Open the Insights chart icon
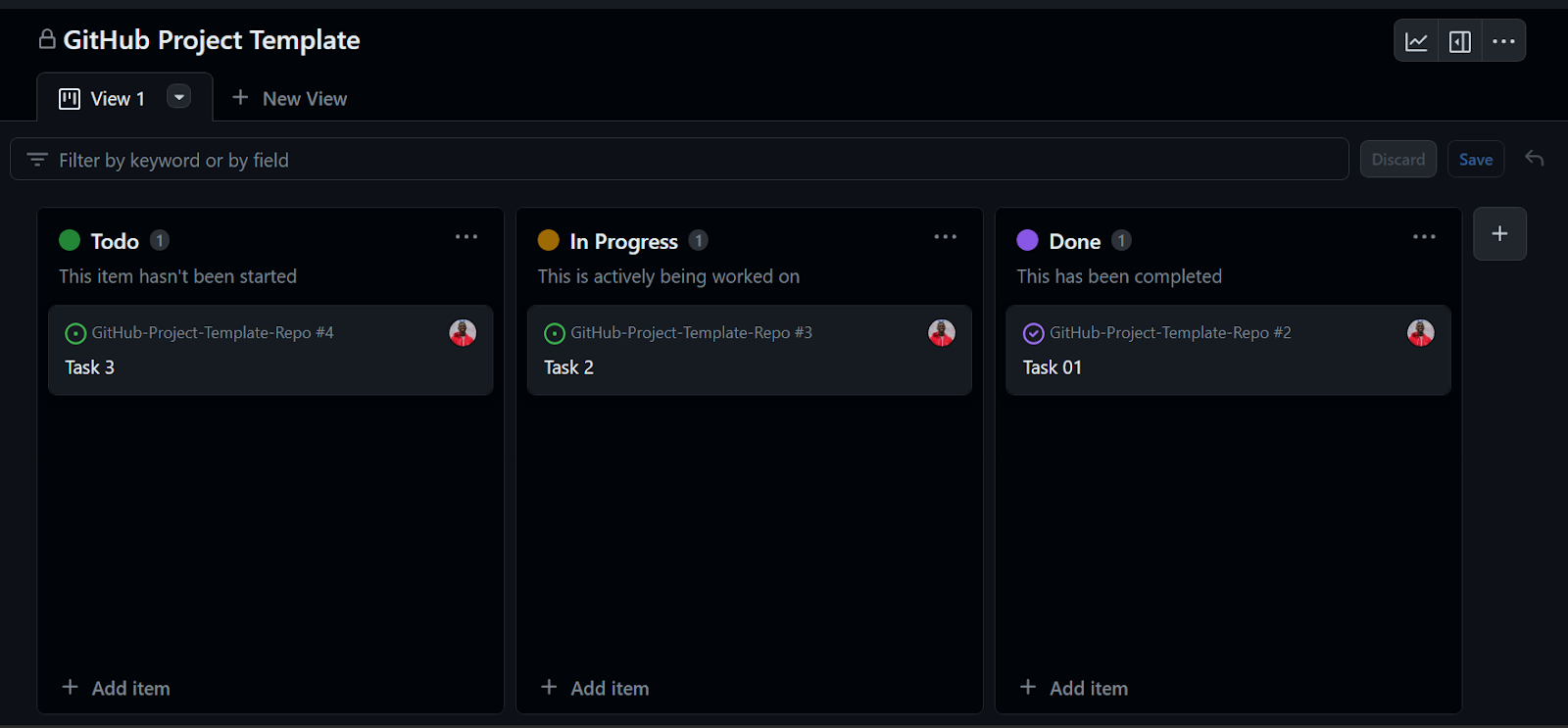Viewport: 1568px width, 728px height. (1416, 41)
